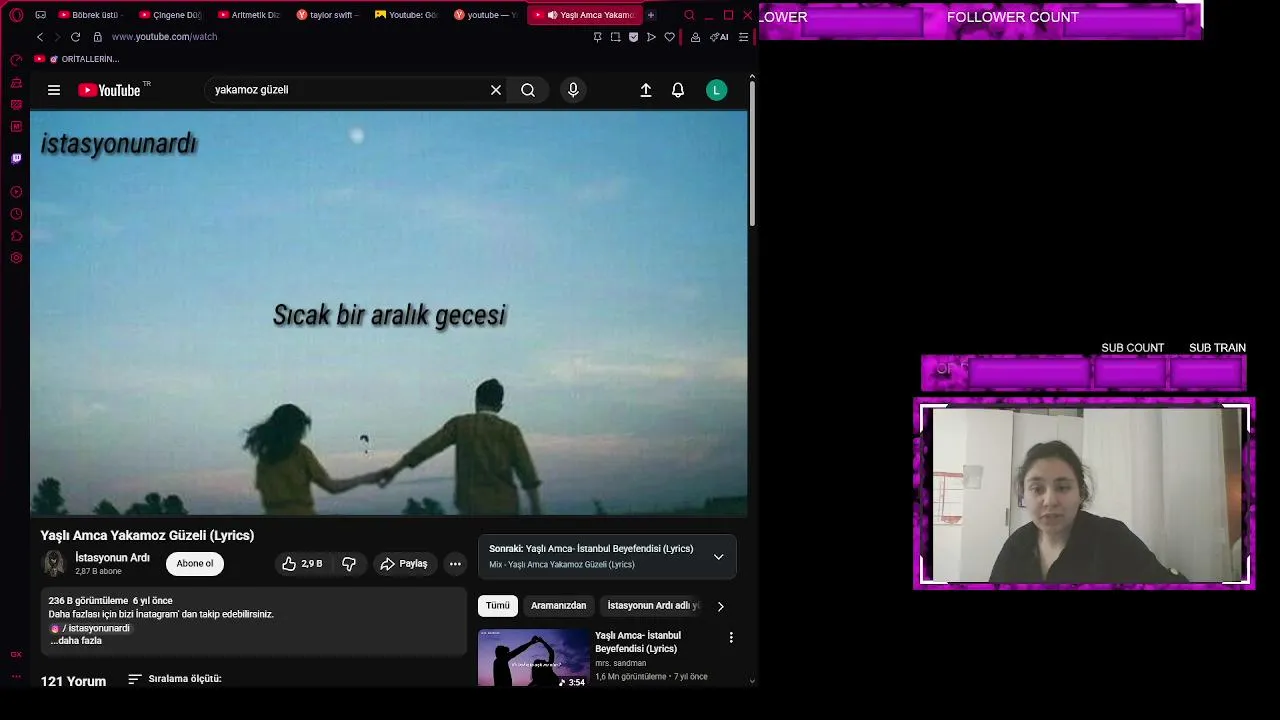
Task: Click the pin icon in the address bar
Action: [x=597, y=37]
